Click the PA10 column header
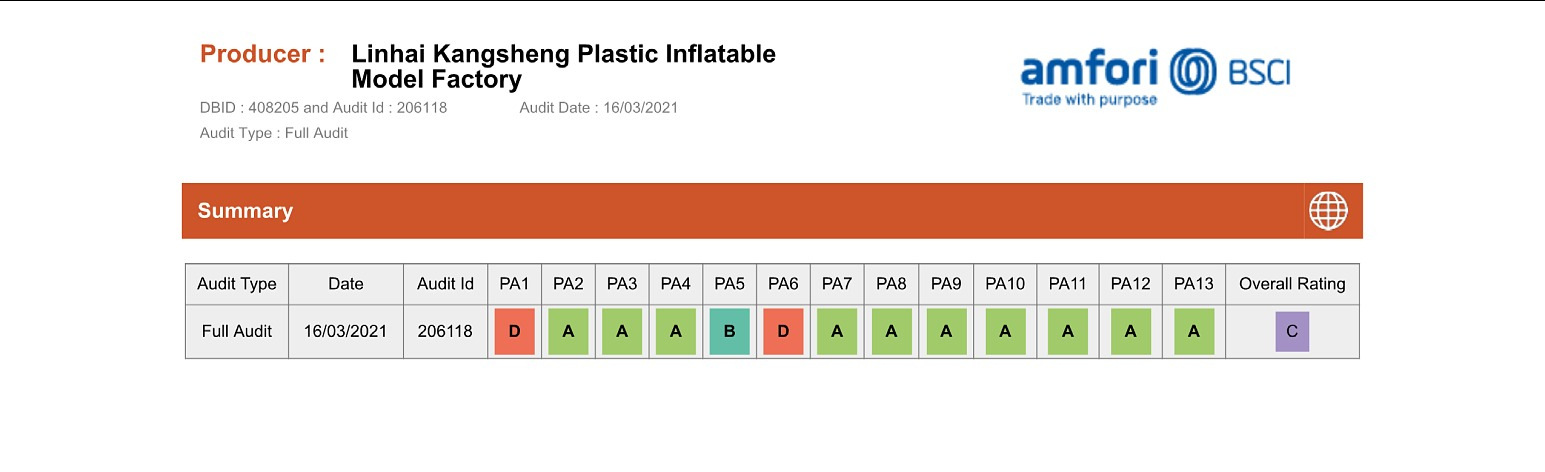 1005,284
